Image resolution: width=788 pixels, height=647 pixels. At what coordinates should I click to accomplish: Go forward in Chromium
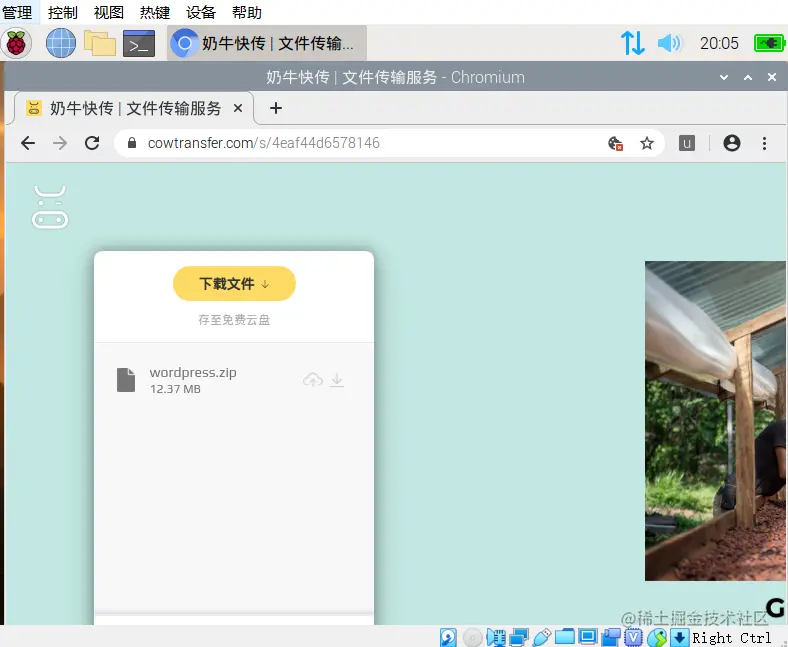pyautogui.click(x=60, y=143)
